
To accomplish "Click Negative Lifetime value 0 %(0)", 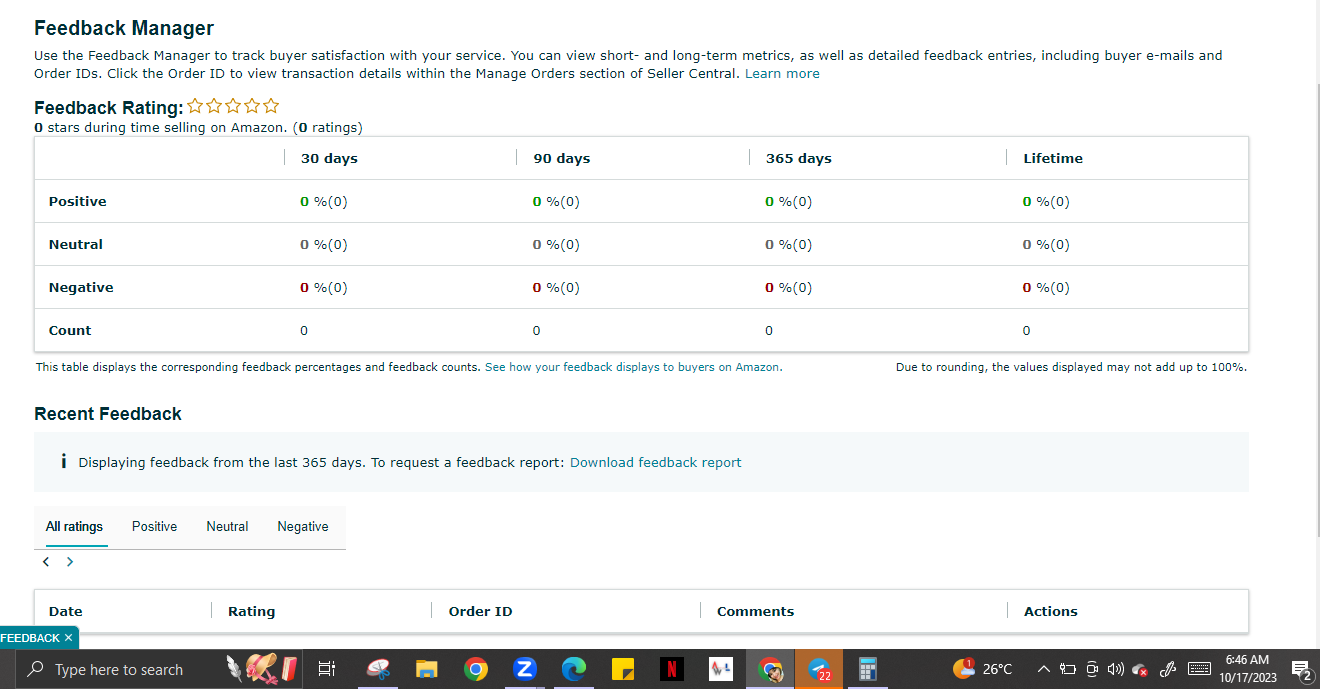I will click(1046, 287).
